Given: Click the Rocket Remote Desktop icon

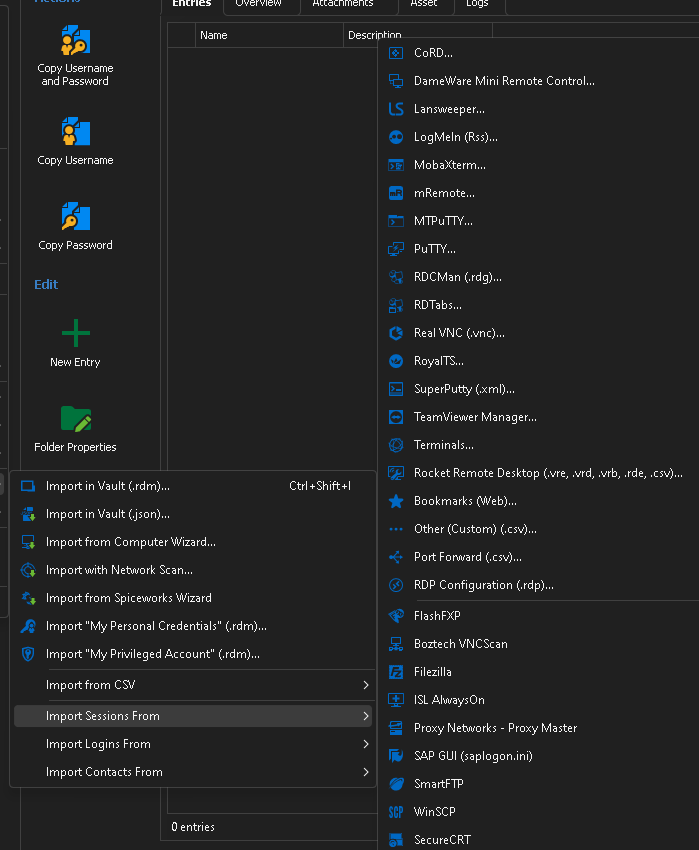Looking at the screenshot, I should pos(396,473).
